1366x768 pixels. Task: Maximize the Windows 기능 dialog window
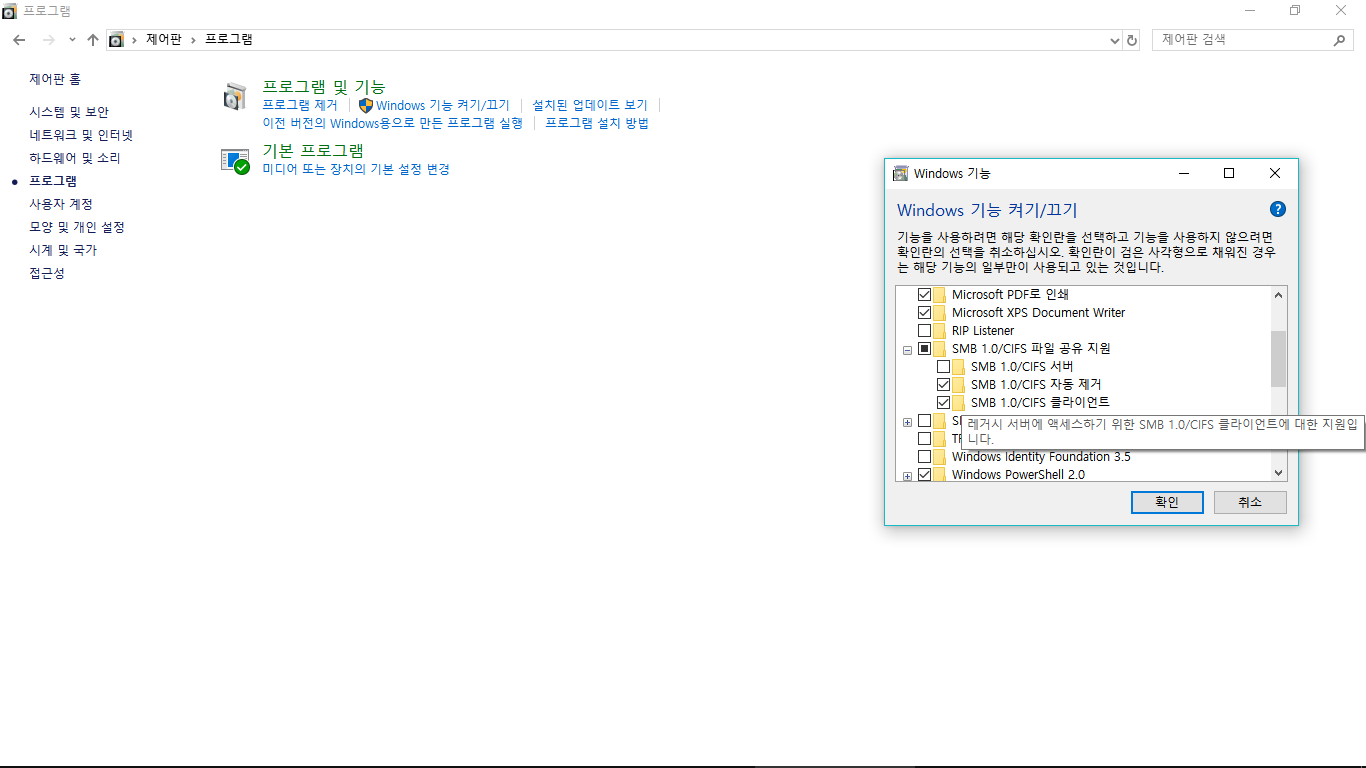coord(1229,173)
